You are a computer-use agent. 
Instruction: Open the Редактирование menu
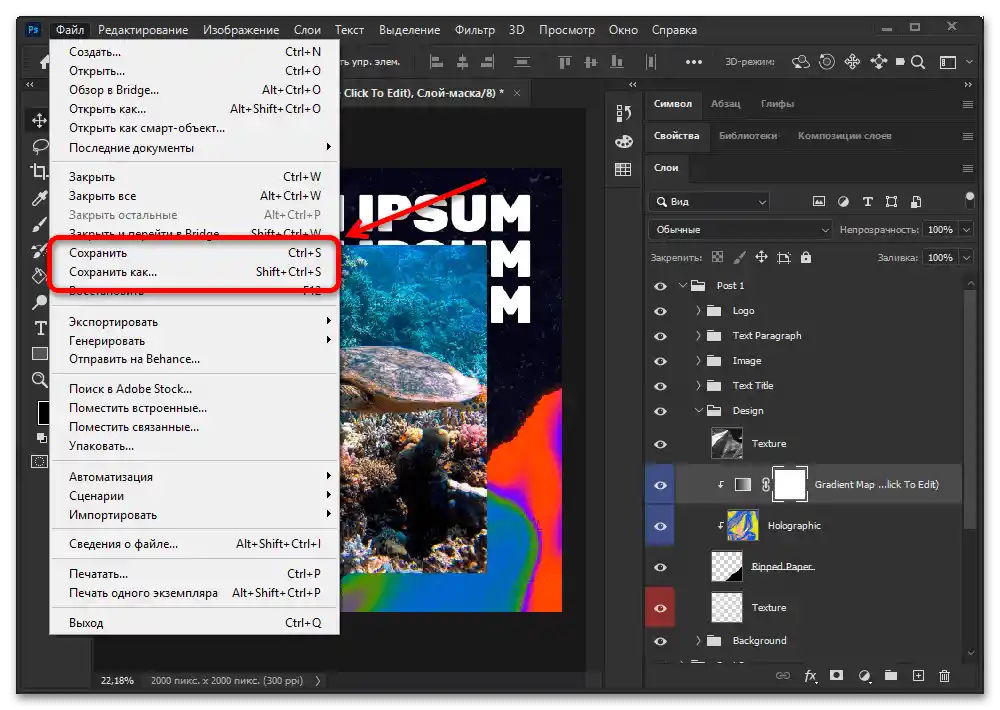143,30
